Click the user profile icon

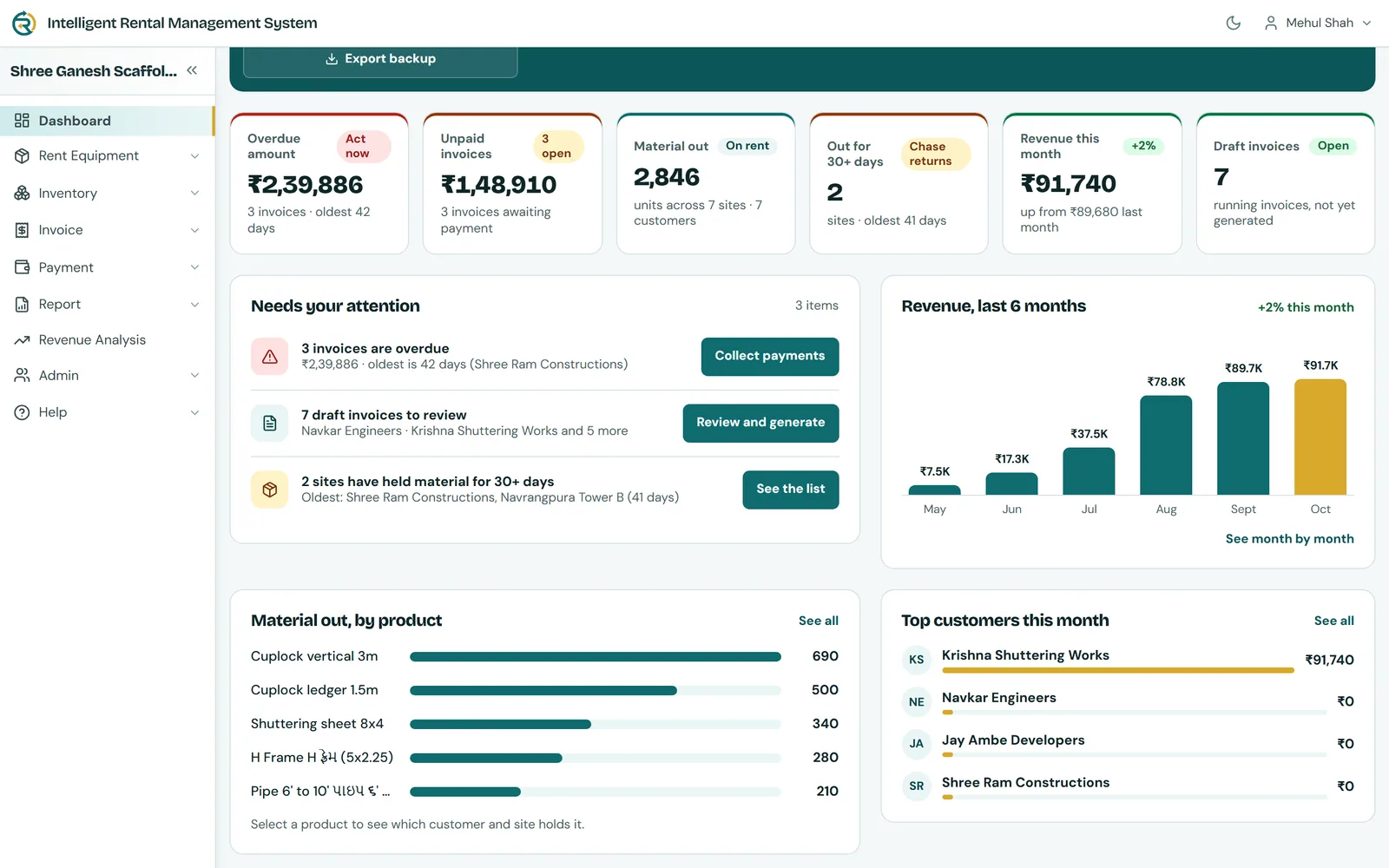point(1271,23)
